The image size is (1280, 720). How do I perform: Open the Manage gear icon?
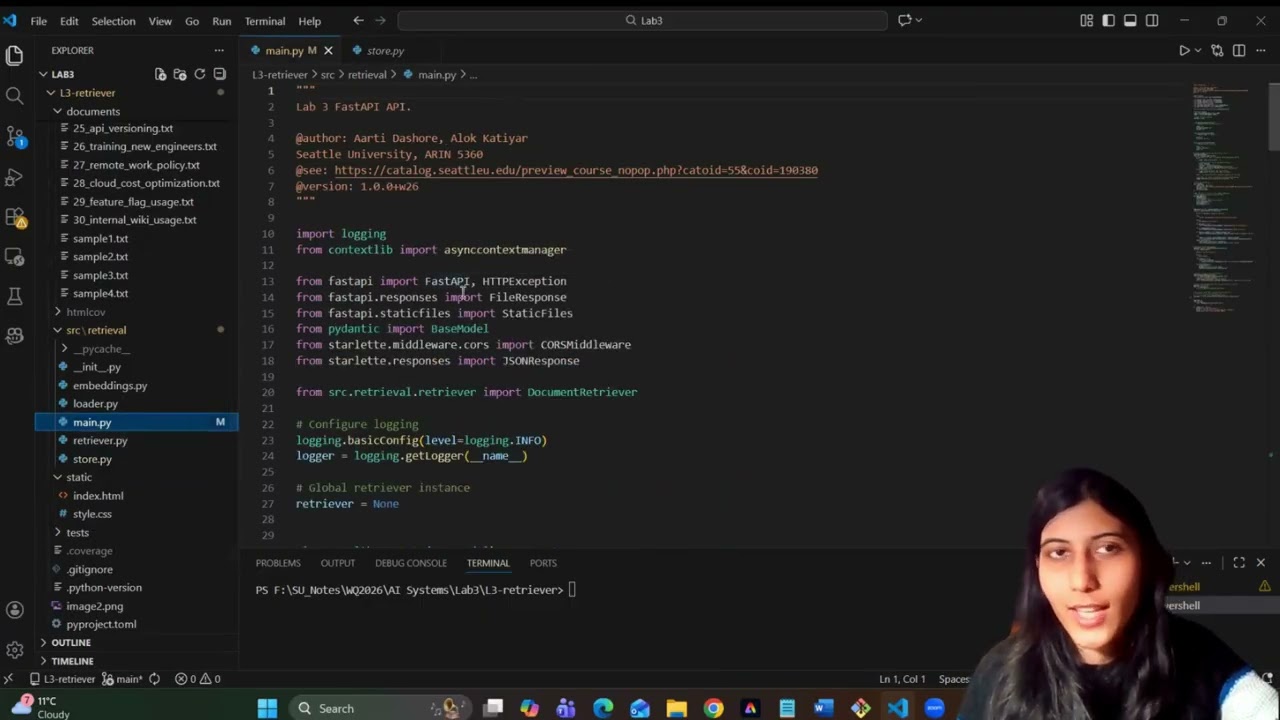coord(14,650)
